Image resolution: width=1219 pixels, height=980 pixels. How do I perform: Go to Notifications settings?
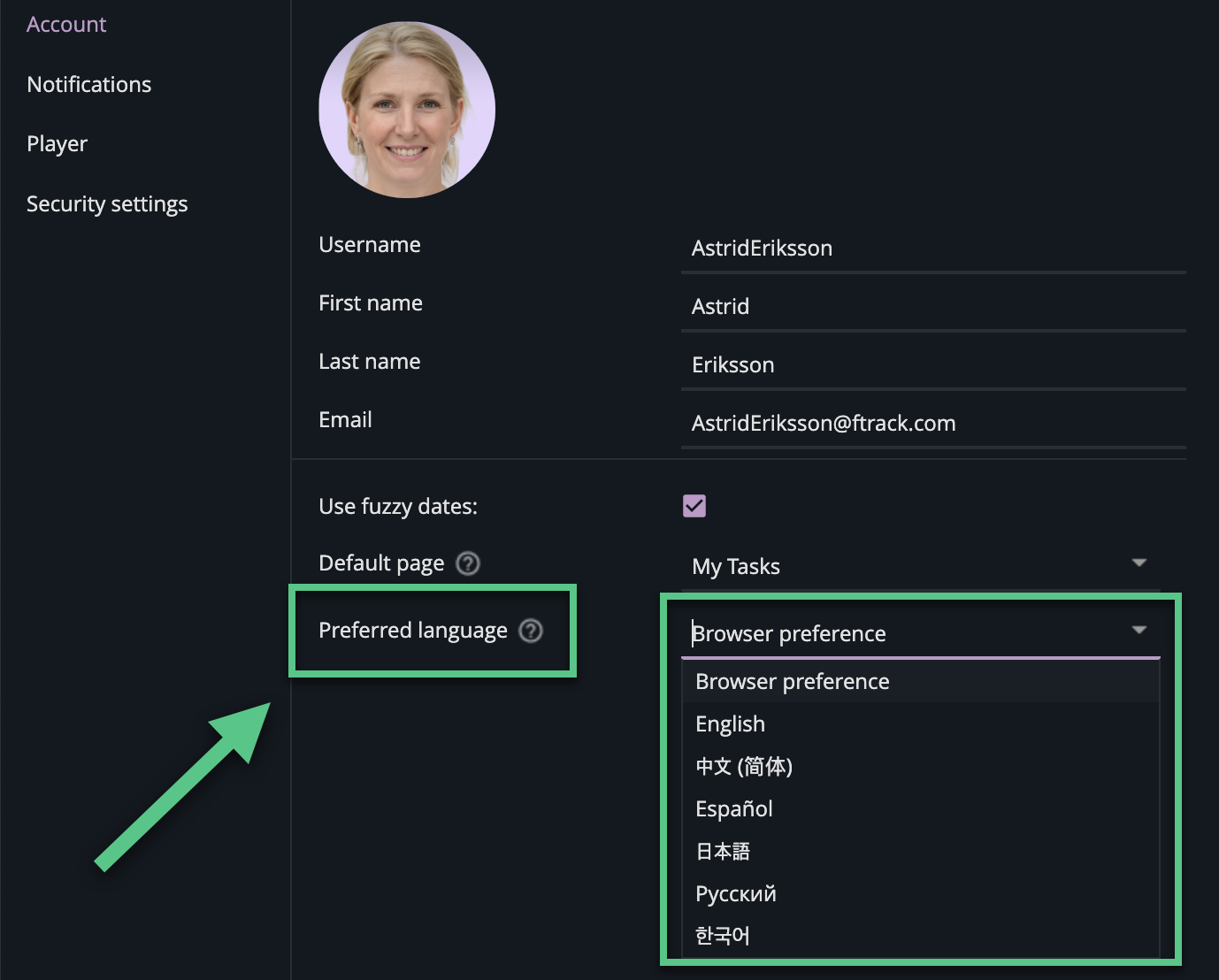pyautogui.click(x=89, y=85)
